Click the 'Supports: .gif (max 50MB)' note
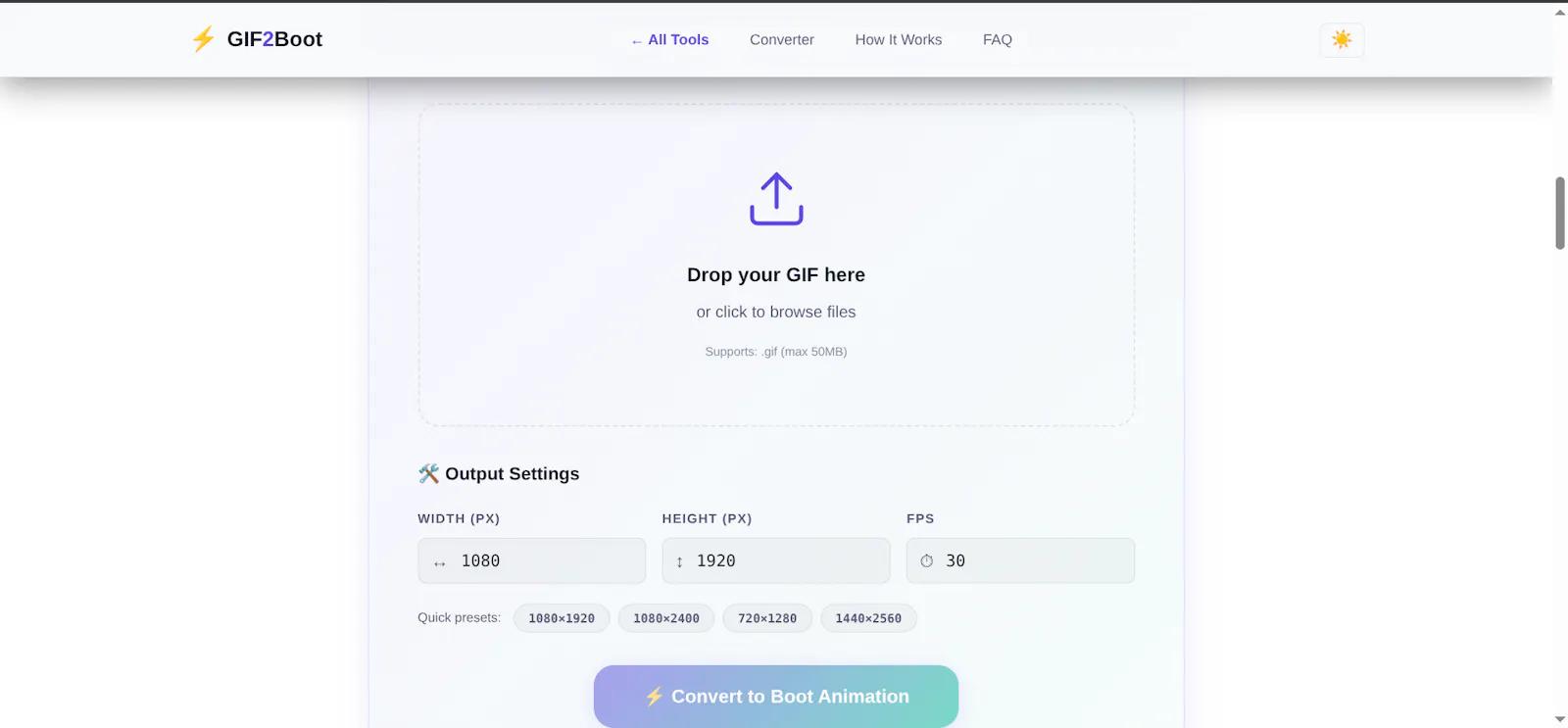1568x728 pixels. (x=776, y=352)
